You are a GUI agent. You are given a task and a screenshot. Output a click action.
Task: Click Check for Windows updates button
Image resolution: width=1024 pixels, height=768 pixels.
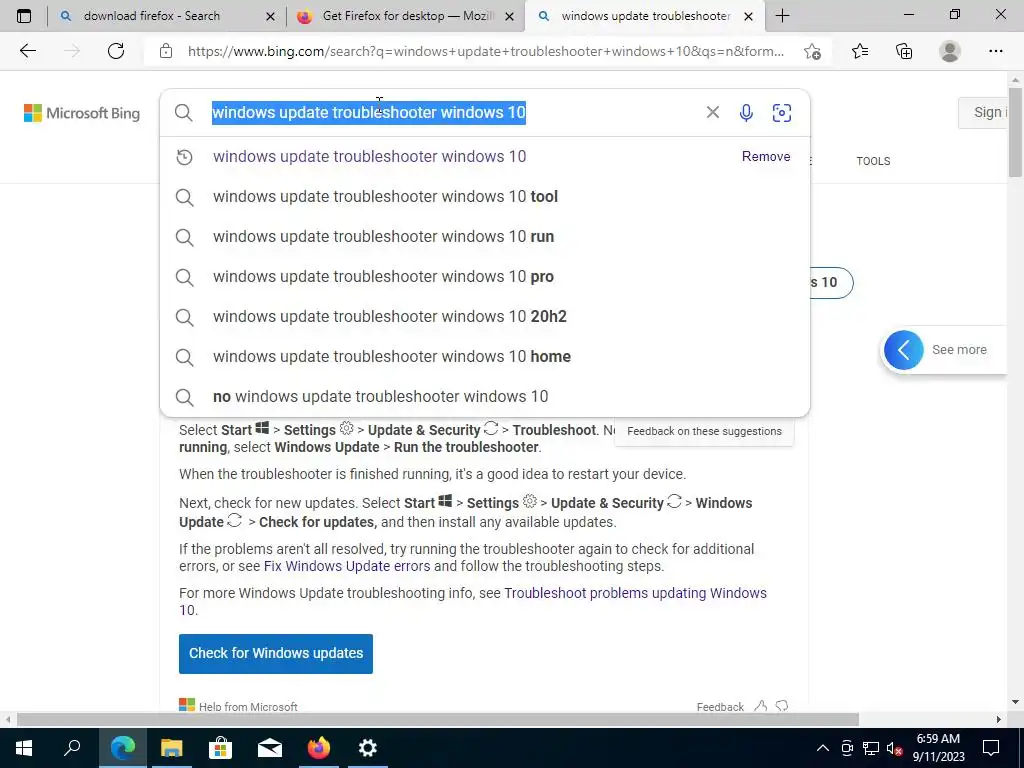276,653
